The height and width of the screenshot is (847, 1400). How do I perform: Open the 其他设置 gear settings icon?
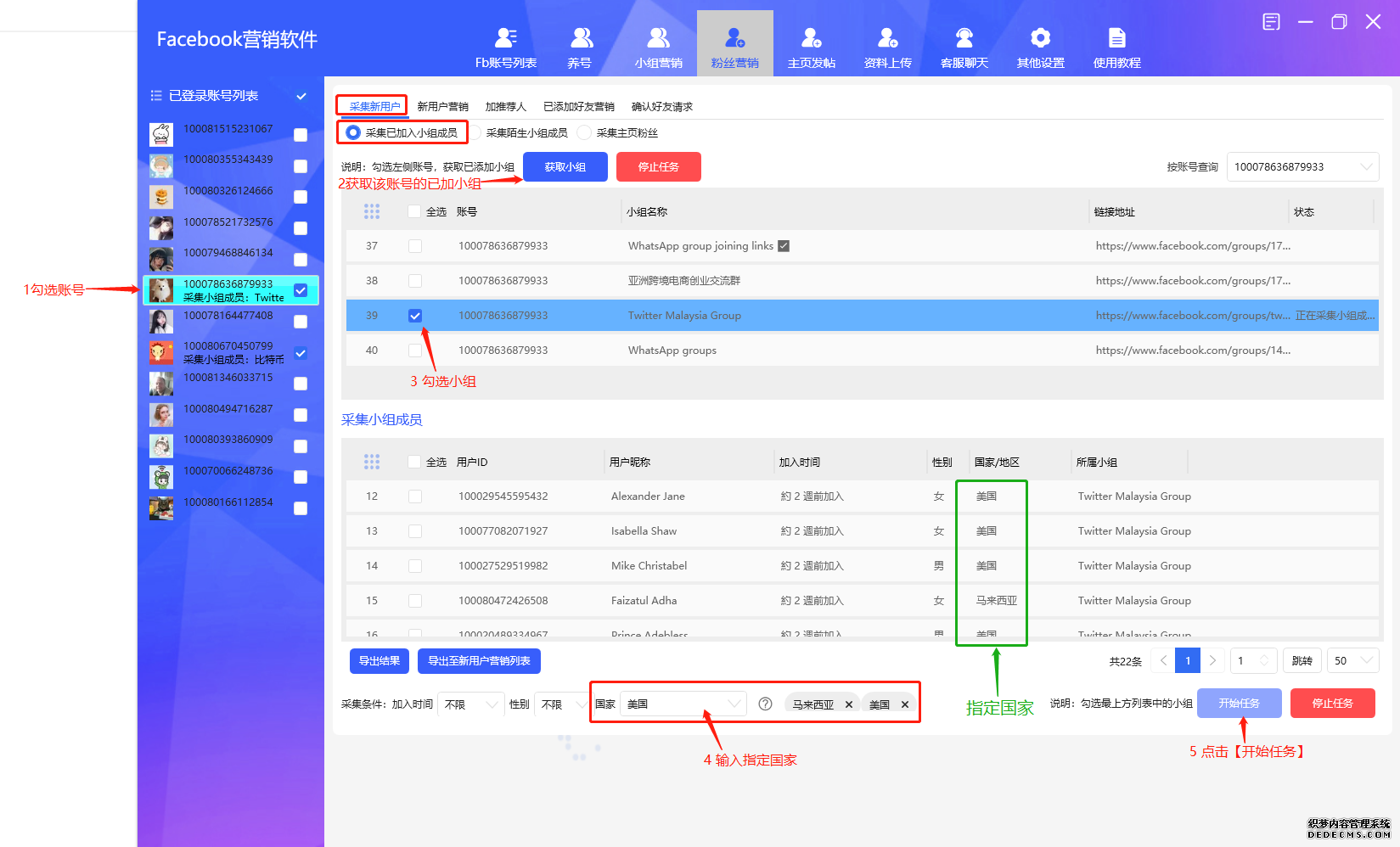1040,38
